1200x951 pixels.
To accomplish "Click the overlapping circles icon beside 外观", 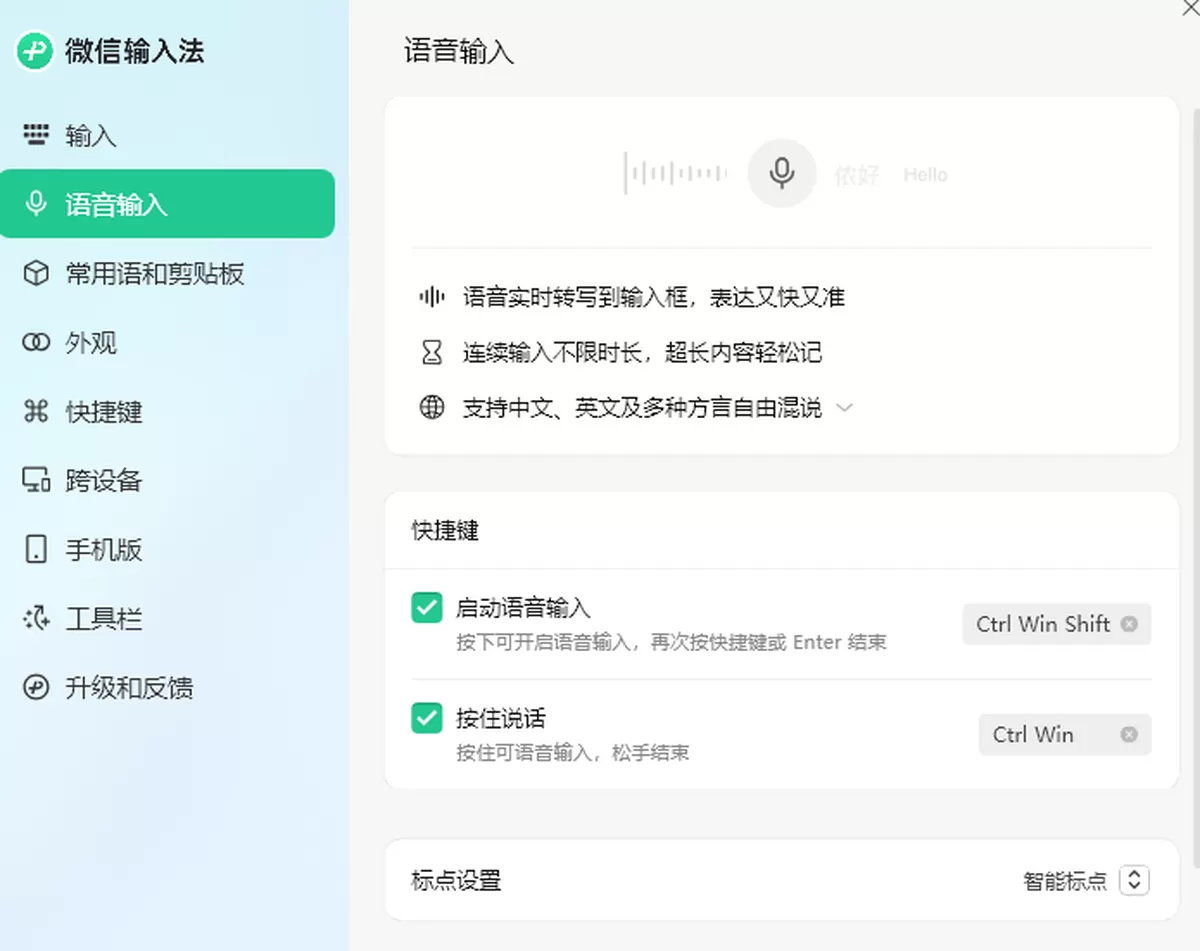I will 36,343.
